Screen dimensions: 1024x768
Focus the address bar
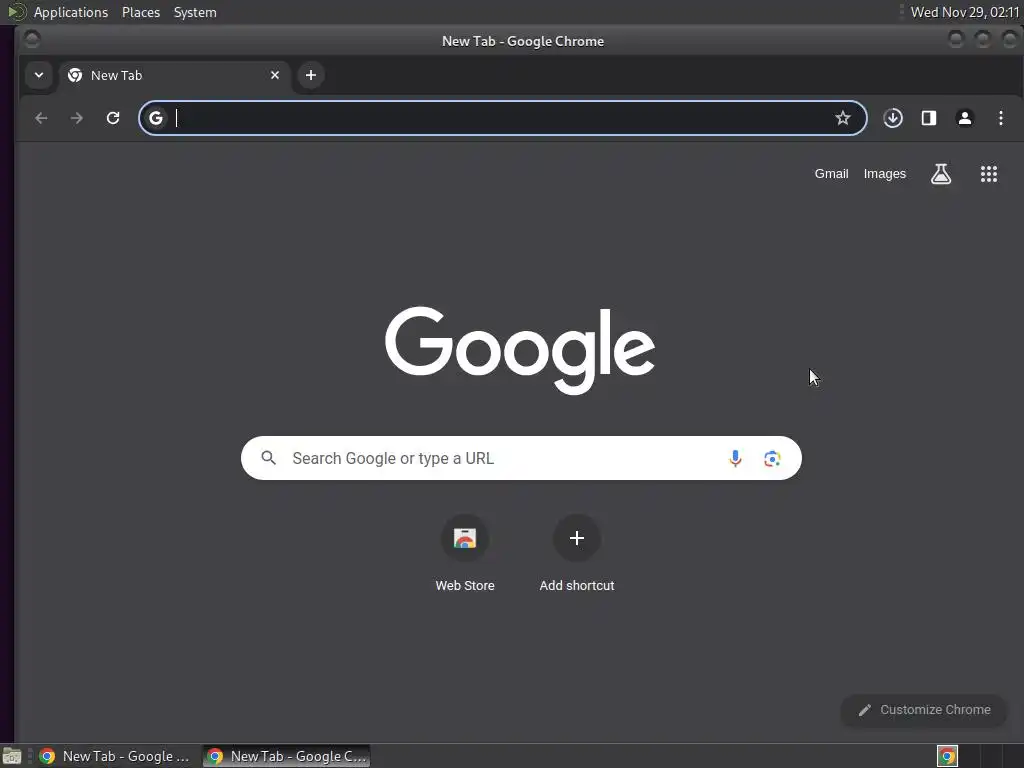503,118
